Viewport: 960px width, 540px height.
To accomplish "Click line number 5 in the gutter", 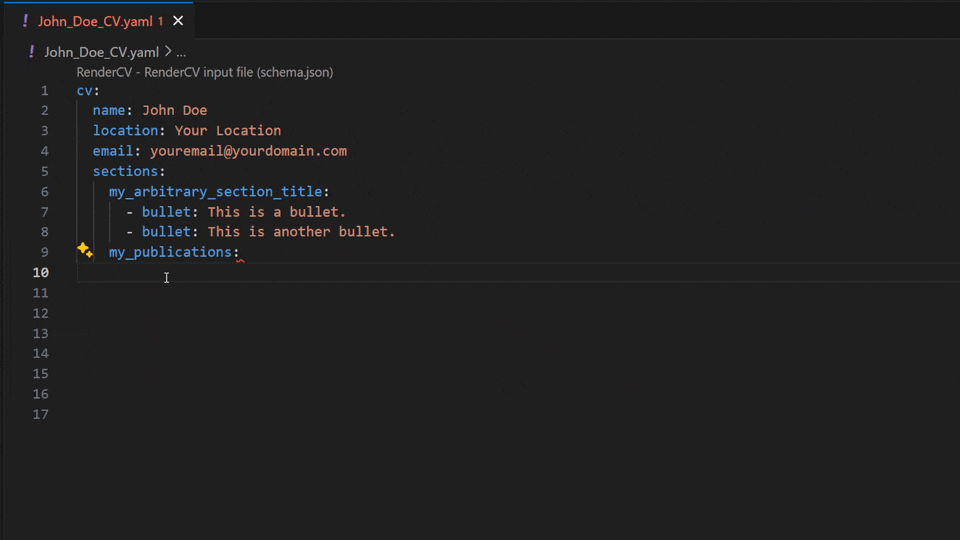I will (x=44, y=171).
